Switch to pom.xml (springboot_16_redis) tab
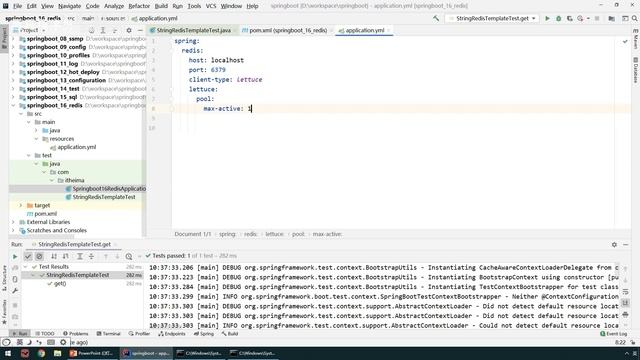640x360 pixels. 285,30
